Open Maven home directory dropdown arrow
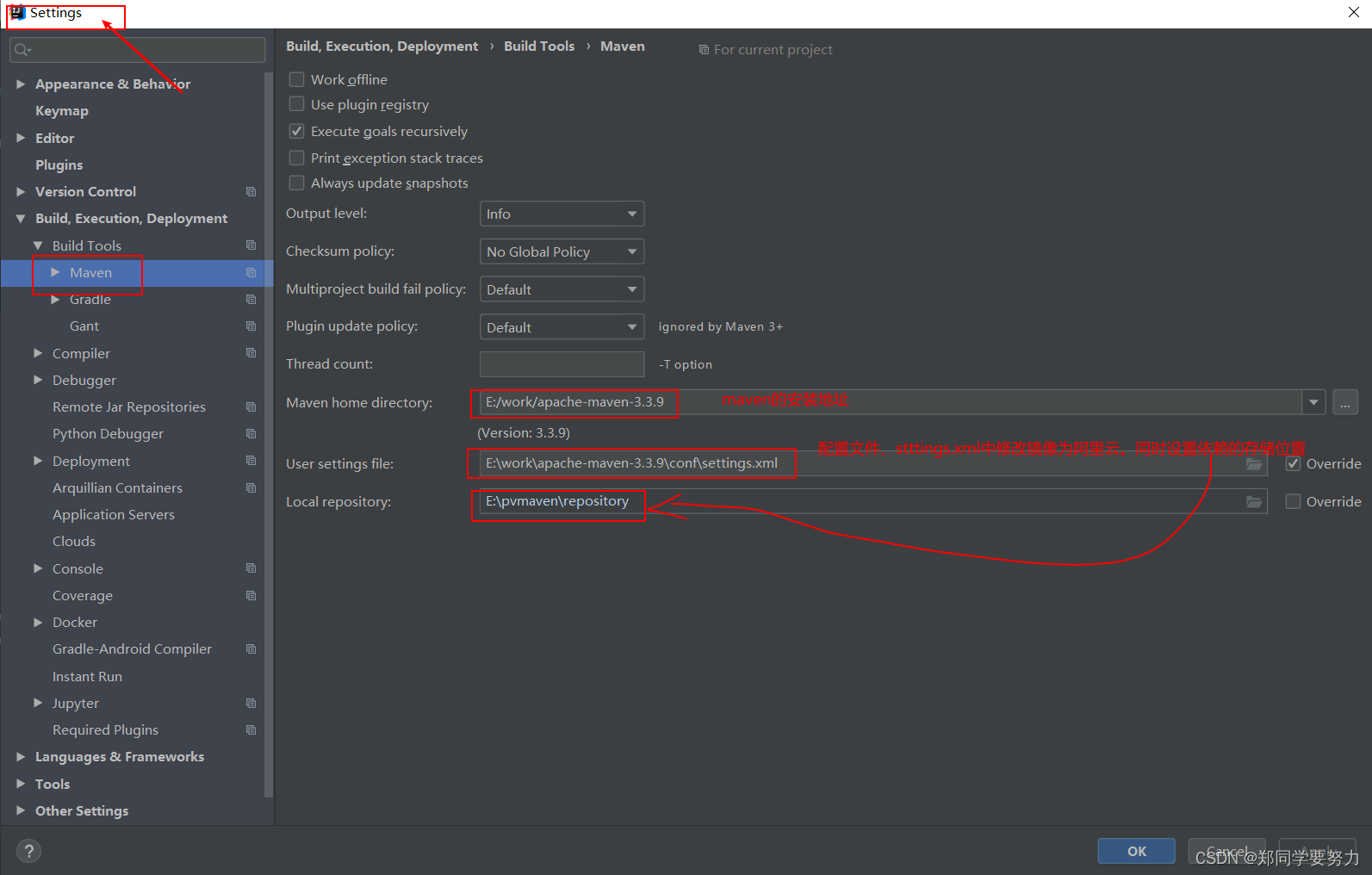Image resolution: width=1372 pixels, height=875 pixels. [1313, 402]
